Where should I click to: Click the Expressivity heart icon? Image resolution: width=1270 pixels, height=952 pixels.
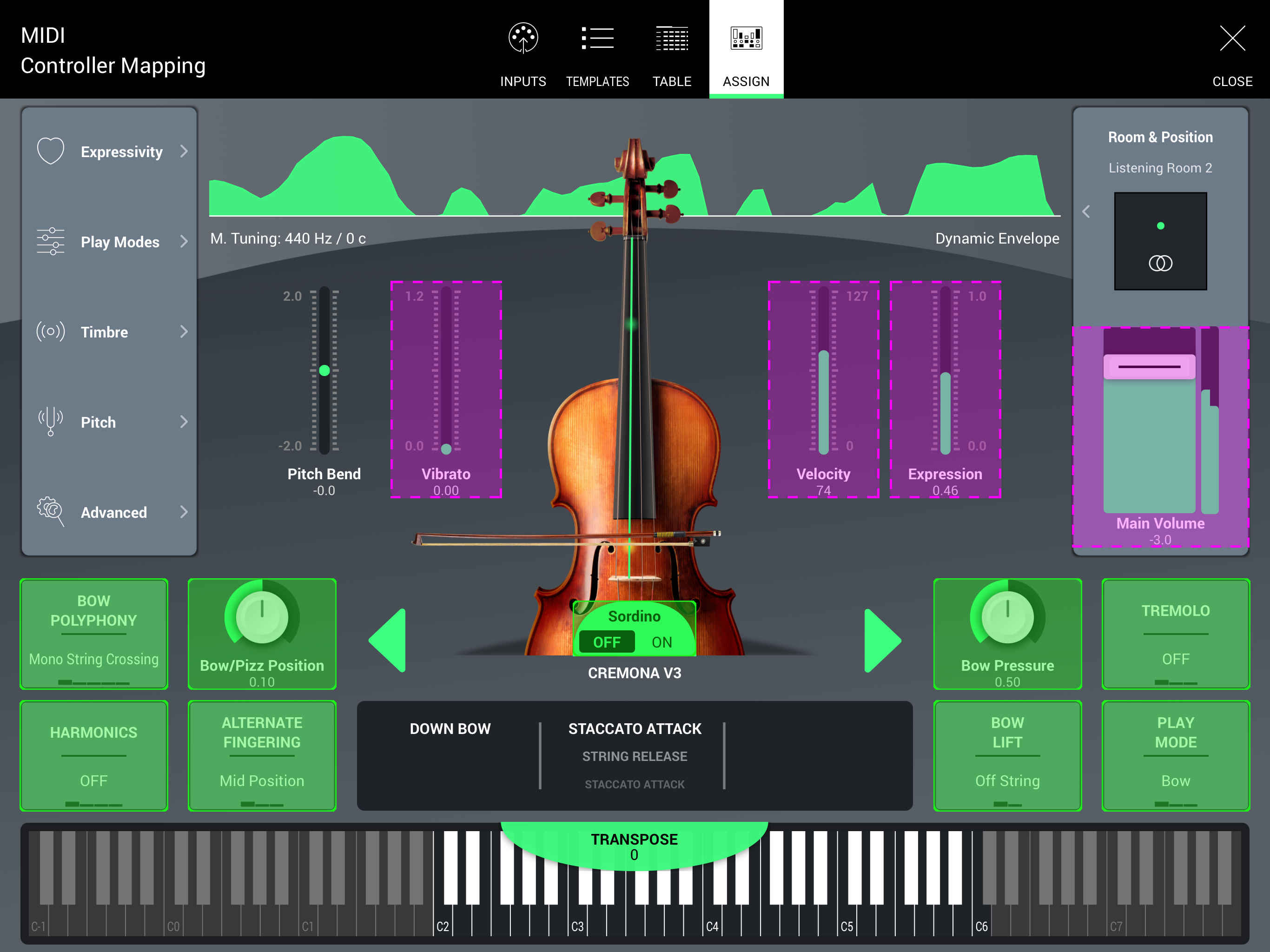(51, 151)
